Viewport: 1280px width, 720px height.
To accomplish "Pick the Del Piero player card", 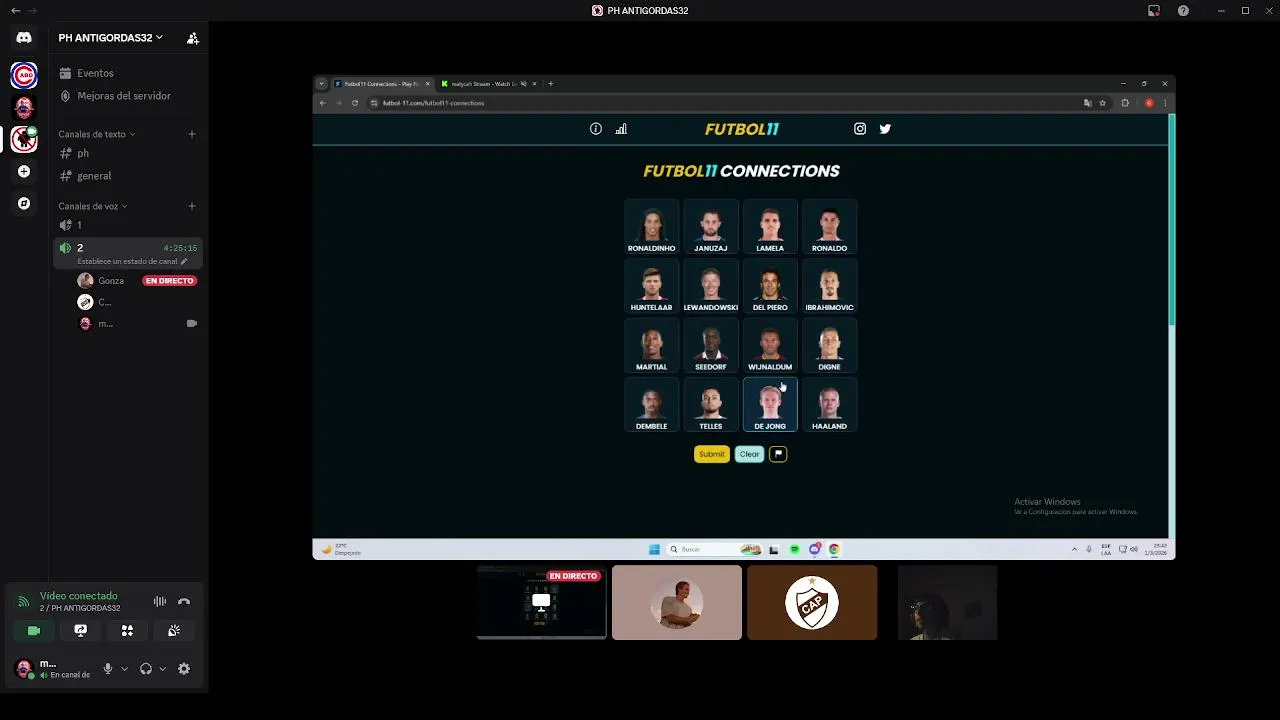I will 770,286.
